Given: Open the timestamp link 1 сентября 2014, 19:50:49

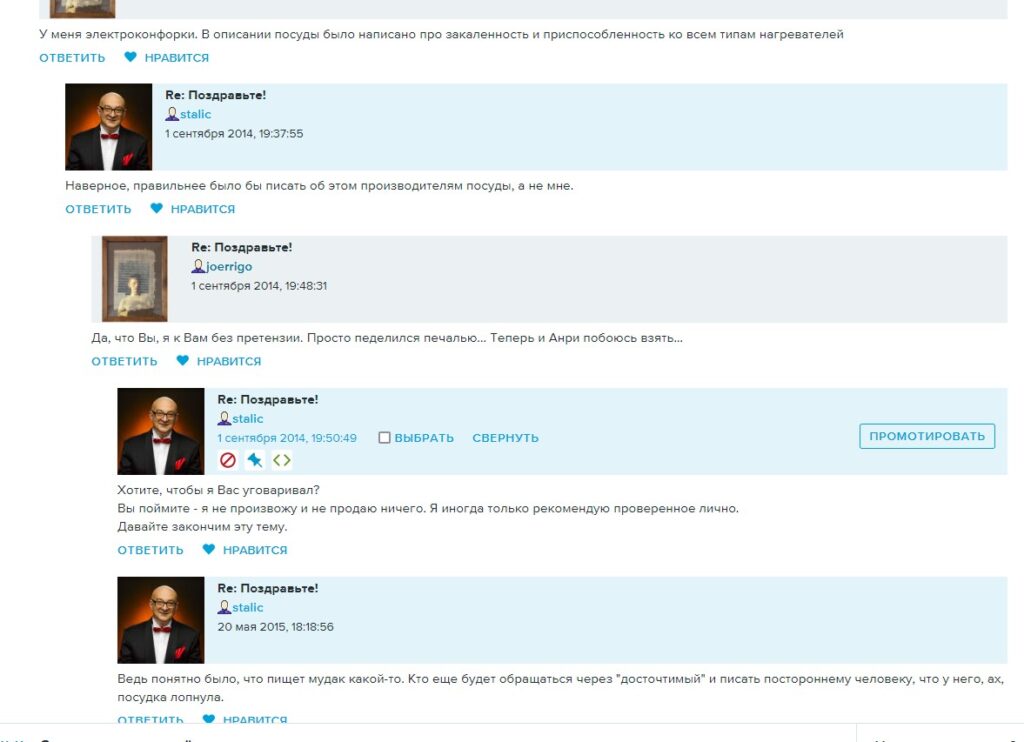Looking at the screenshot, I should point(287,438).
